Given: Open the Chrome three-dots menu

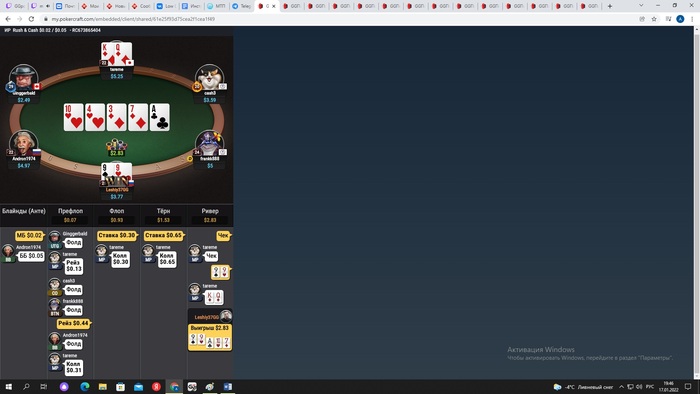Looking at the screenshot, I should click(692, 19).
